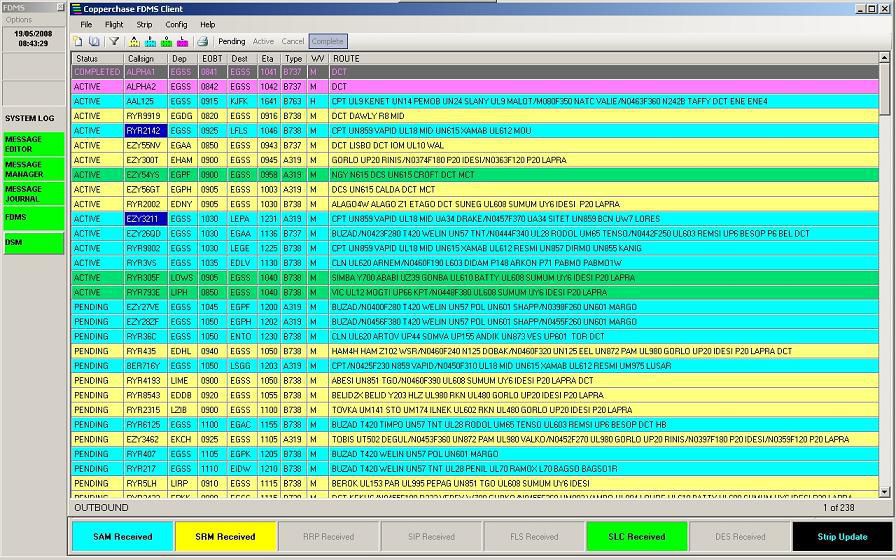Click the scroll down arrow of flight list
This screenshot has height=560, width=896.
coord(884,491)
